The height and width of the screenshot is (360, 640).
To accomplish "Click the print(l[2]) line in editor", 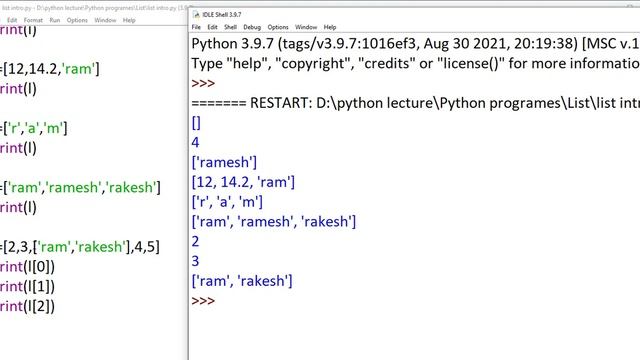I will [27, 306].
